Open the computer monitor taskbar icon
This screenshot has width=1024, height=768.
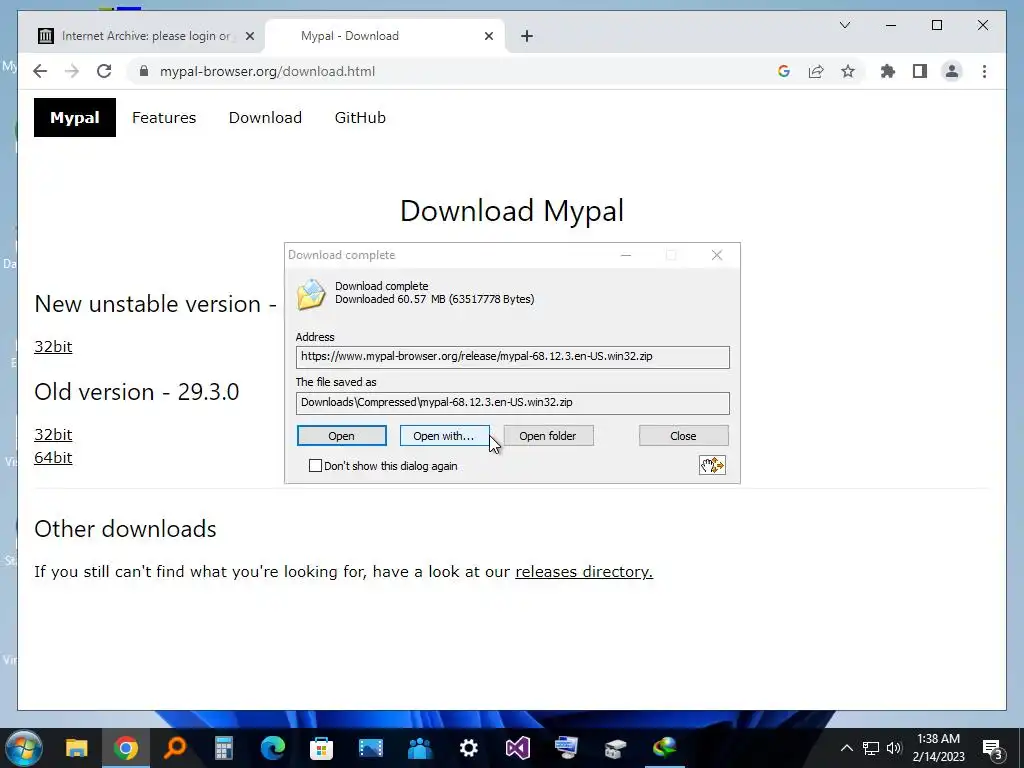click(x=566, y=748)
